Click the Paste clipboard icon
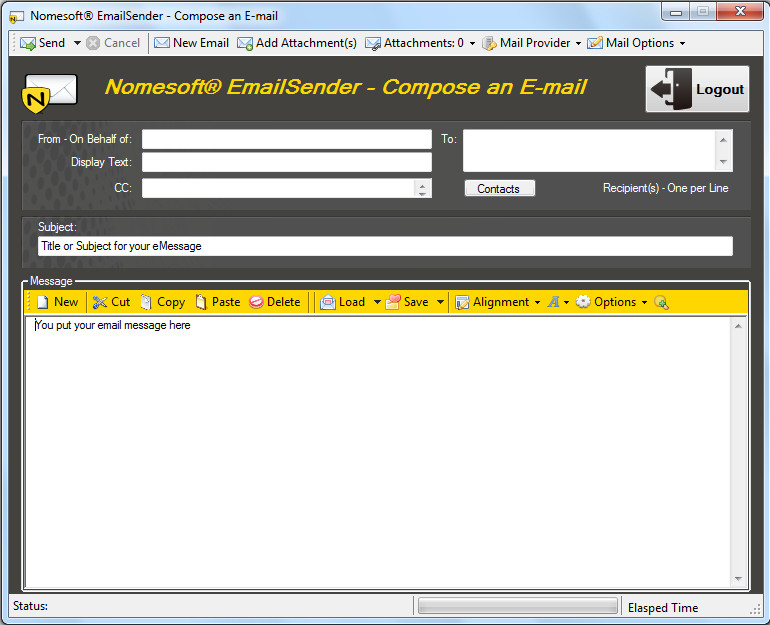Screen dimensions: 770x625 tap(201, 302)
